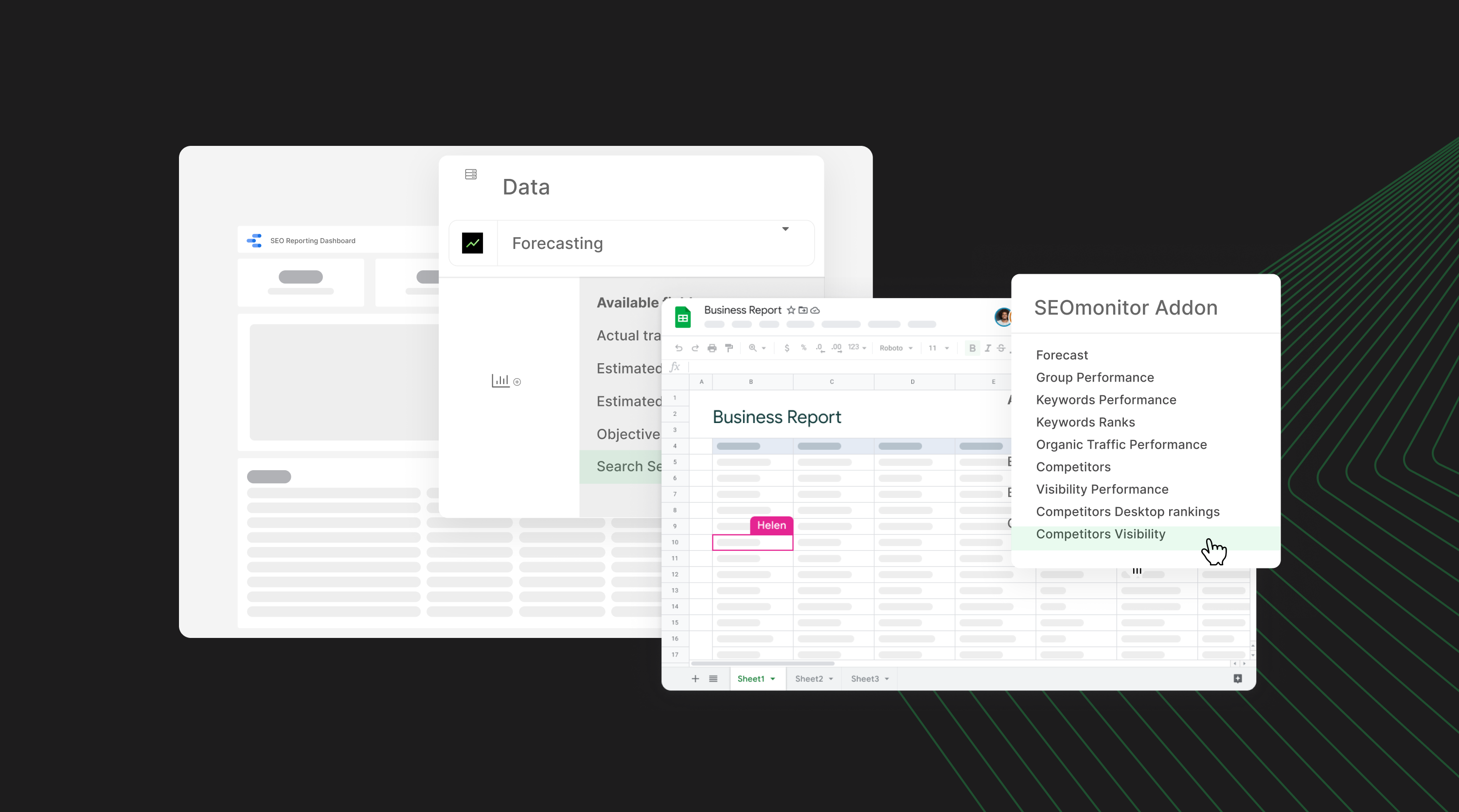Select Keywords Performance option

click(1106, 399)
